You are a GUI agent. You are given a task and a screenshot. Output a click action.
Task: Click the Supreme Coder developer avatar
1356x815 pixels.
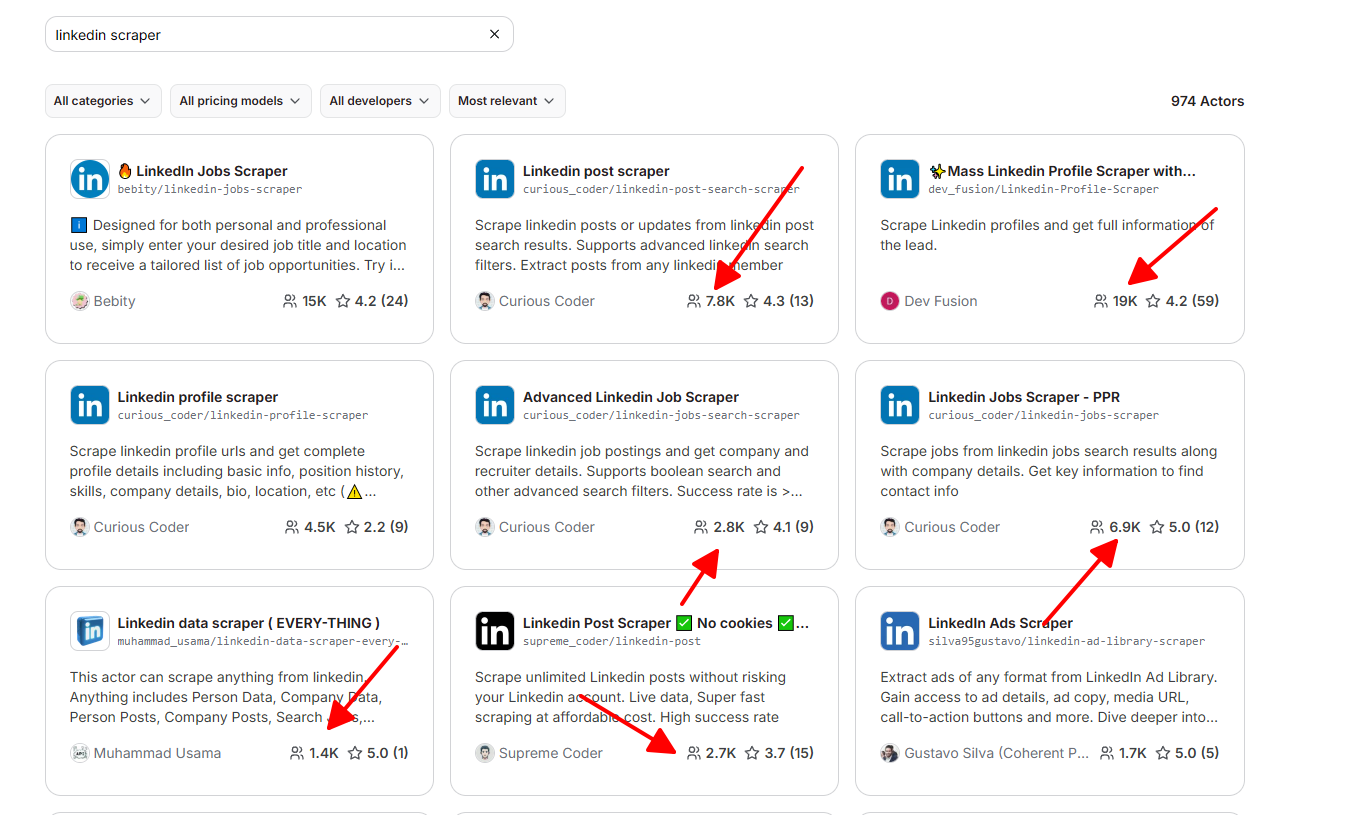click(484, 753)
